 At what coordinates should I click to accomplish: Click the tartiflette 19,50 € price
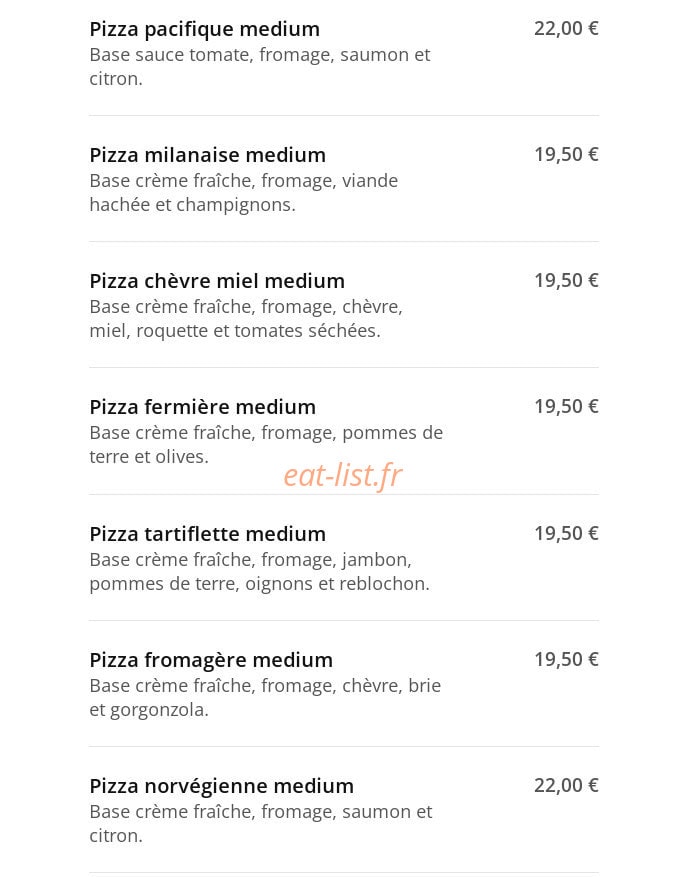pyautogui.click(x=566, y=533)
